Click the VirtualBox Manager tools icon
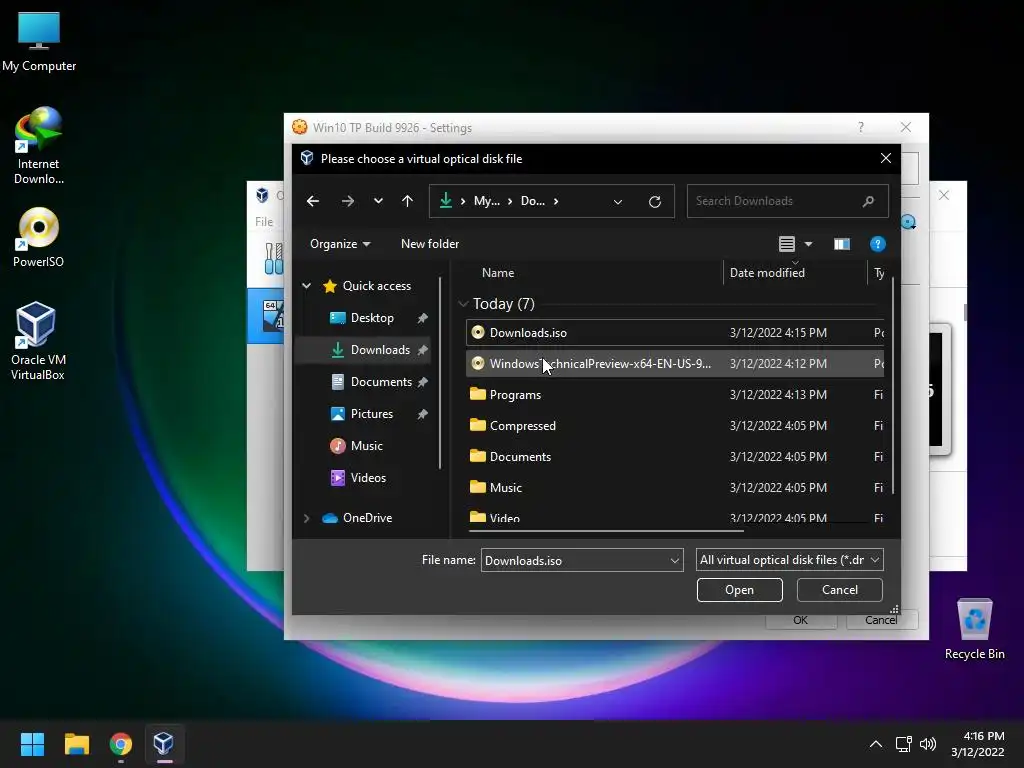 tap(274, 259)
